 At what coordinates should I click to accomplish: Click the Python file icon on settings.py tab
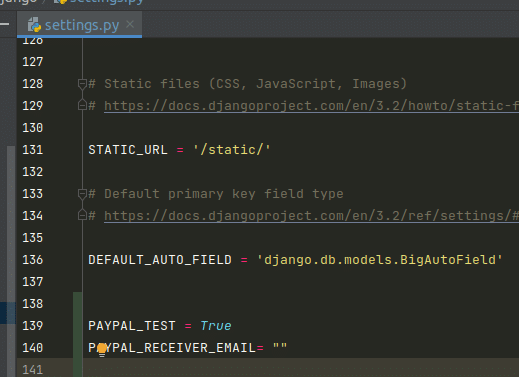pyautogui.click(x=34, y=25)
